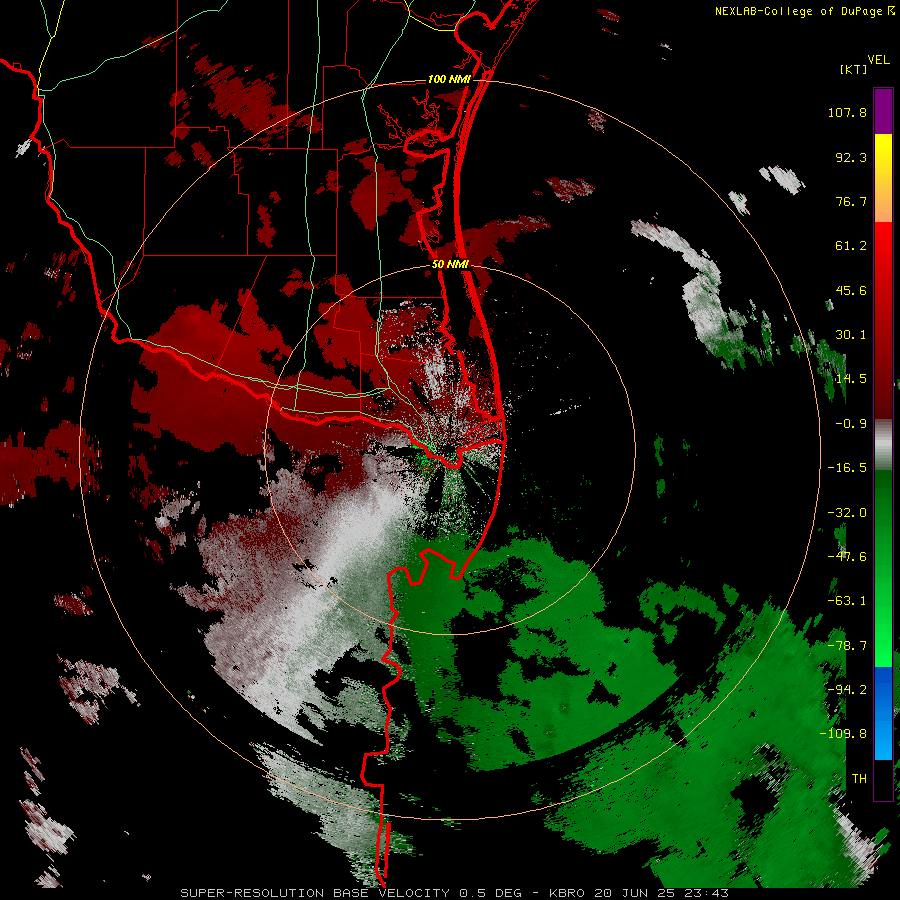Click the [KT] units label
Viewport: 900px width, 900px height.
tap(853, 69)
